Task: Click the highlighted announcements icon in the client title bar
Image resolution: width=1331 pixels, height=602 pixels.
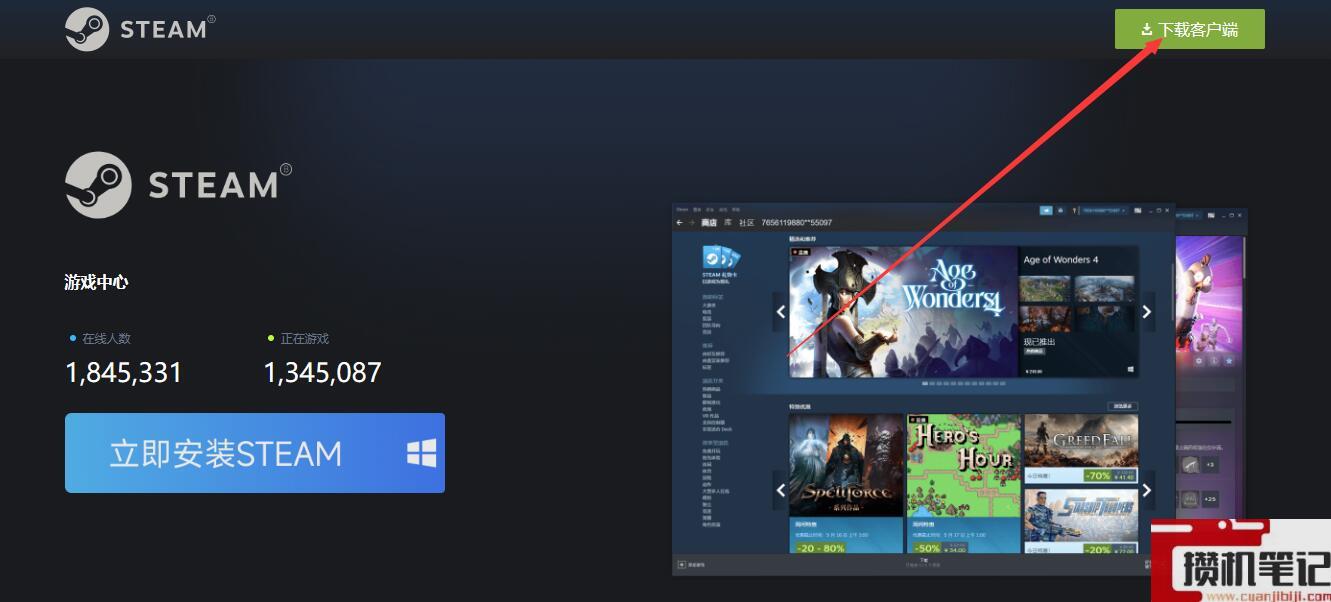Action: click(x=1046, y=211)
